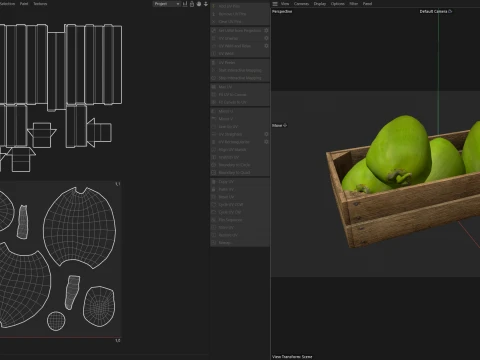Screen dimensions: 480x360
Task: Click the Move tool indicator in viewport
Action: 279,125
